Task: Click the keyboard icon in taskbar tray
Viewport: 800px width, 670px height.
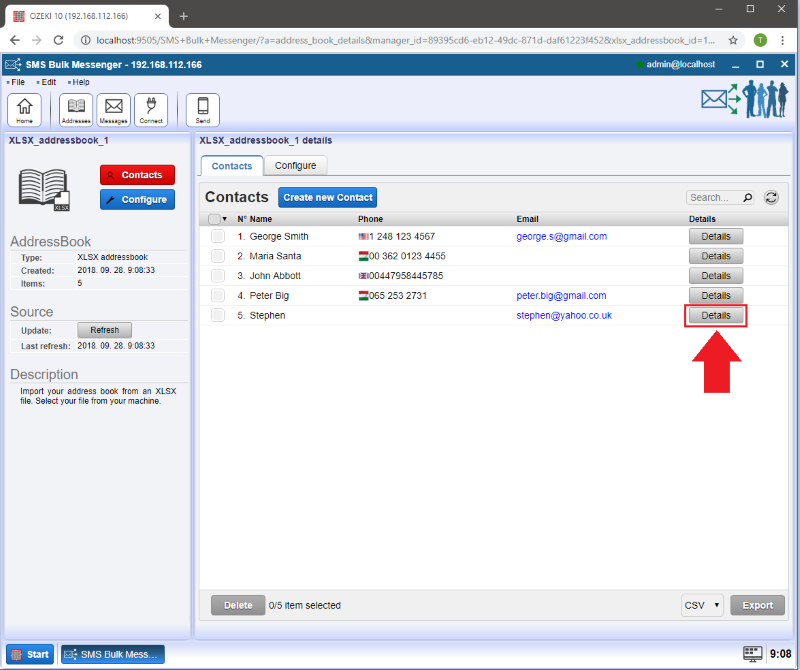Action: 752,654
